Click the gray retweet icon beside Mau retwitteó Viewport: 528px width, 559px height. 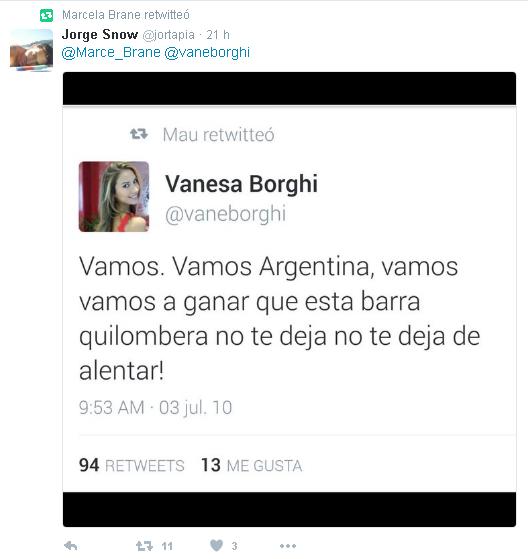click(139, 134)
